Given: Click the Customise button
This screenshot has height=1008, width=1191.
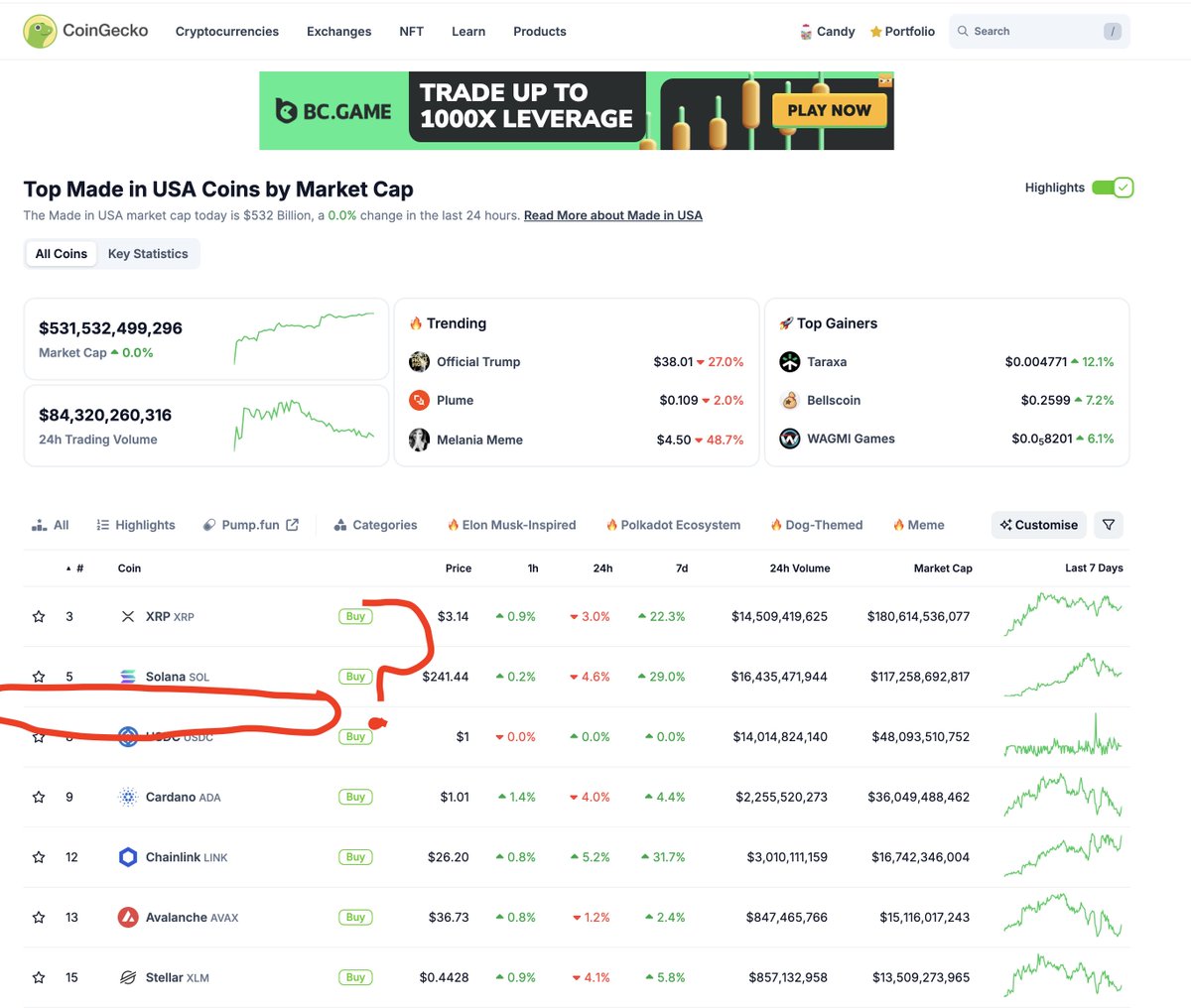Looking at the screenshot, I should [x=1039, y=525].
